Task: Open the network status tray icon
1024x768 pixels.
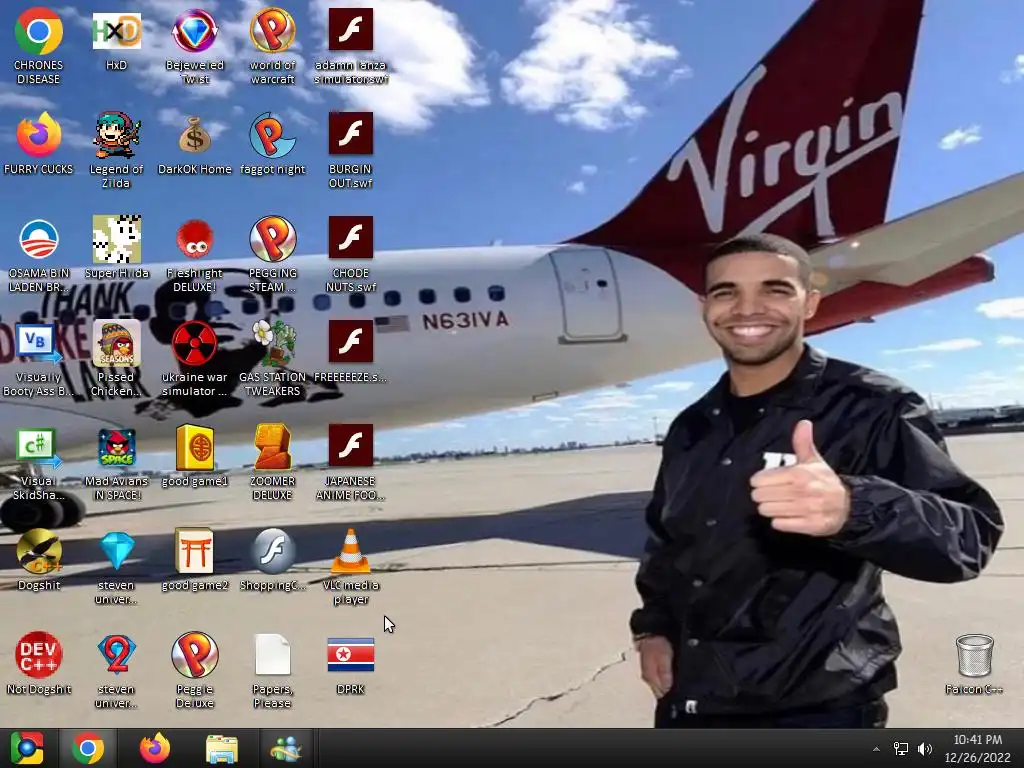Action: tap(901, 749)
